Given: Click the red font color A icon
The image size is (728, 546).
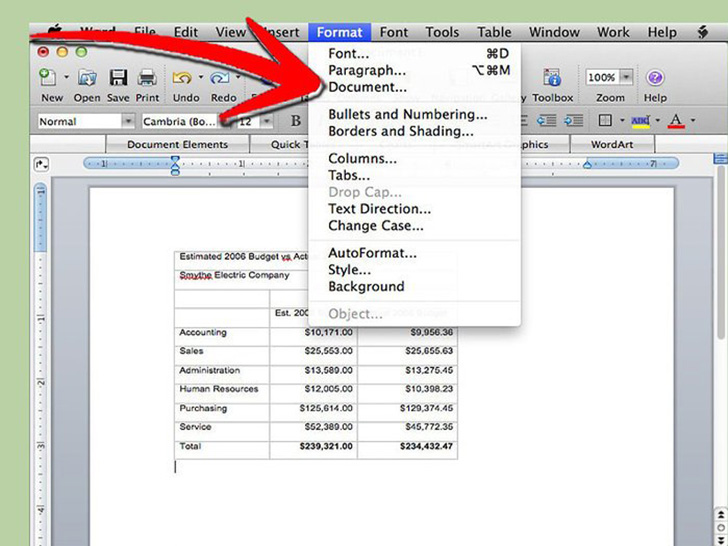Looking at the screenshot, I should (x=676, y=121).
